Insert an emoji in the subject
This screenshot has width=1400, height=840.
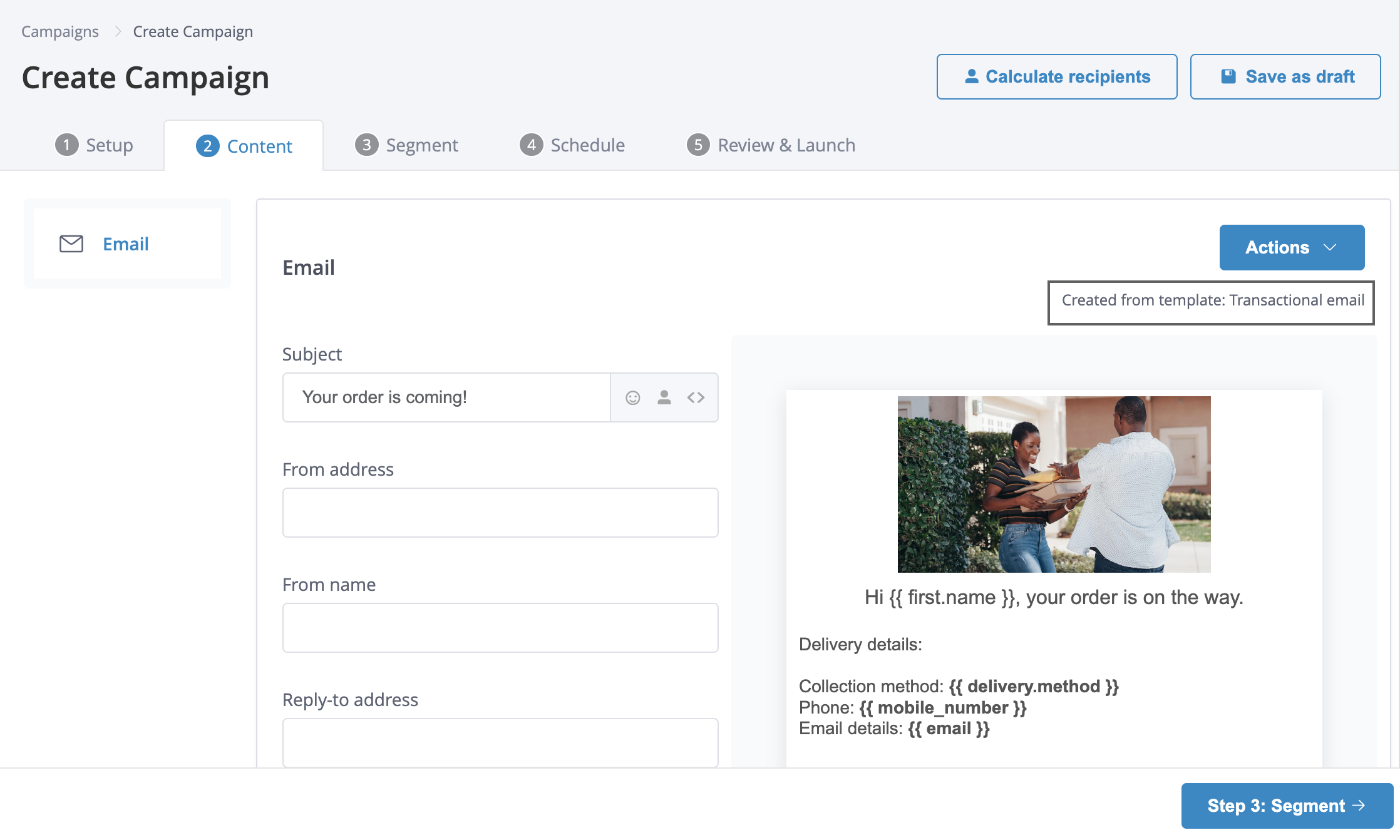[x=632, y=397]
